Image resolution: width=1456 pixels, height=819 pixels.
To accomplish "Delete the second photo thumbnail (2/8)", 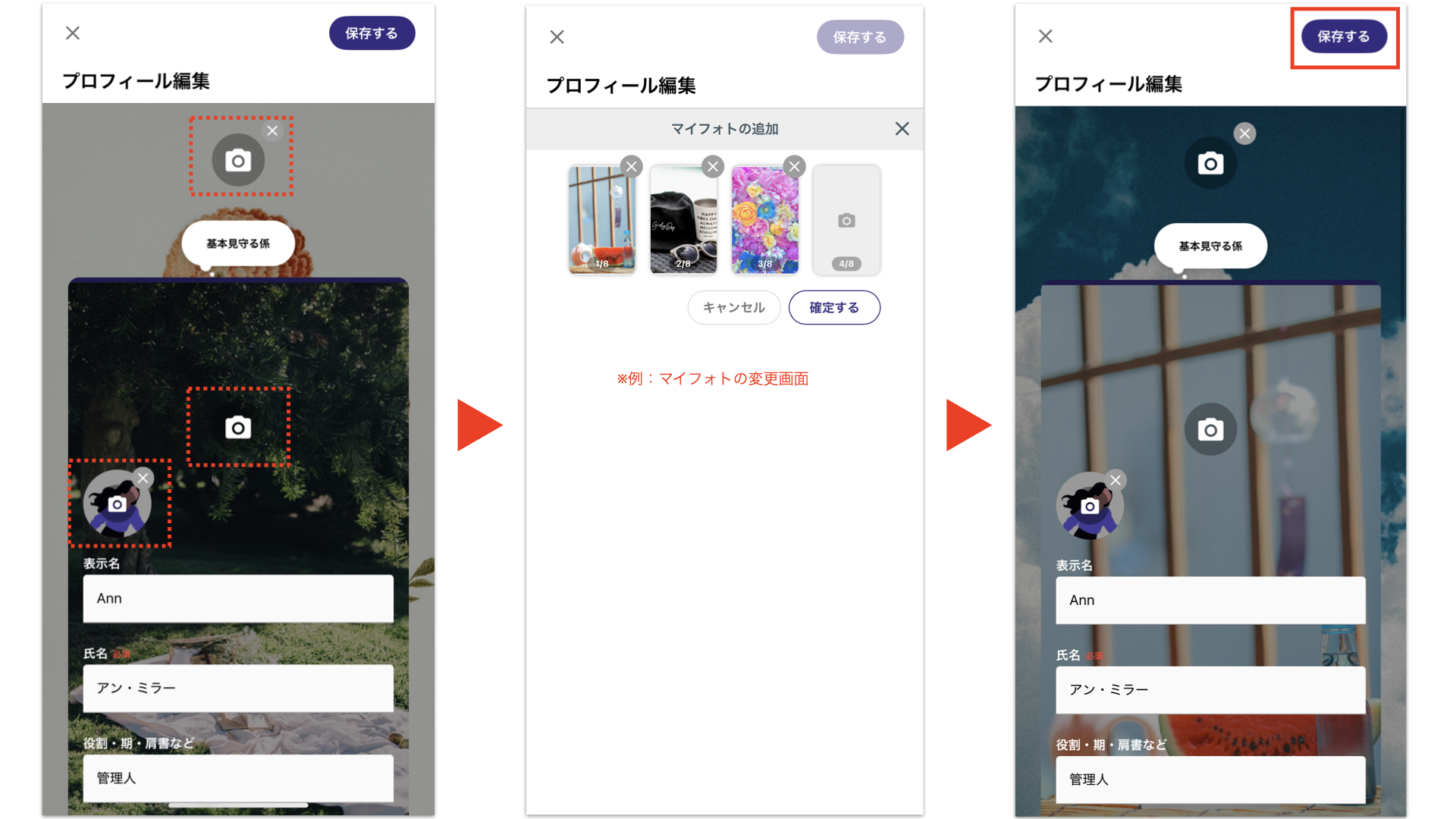I will coord(713,166).
